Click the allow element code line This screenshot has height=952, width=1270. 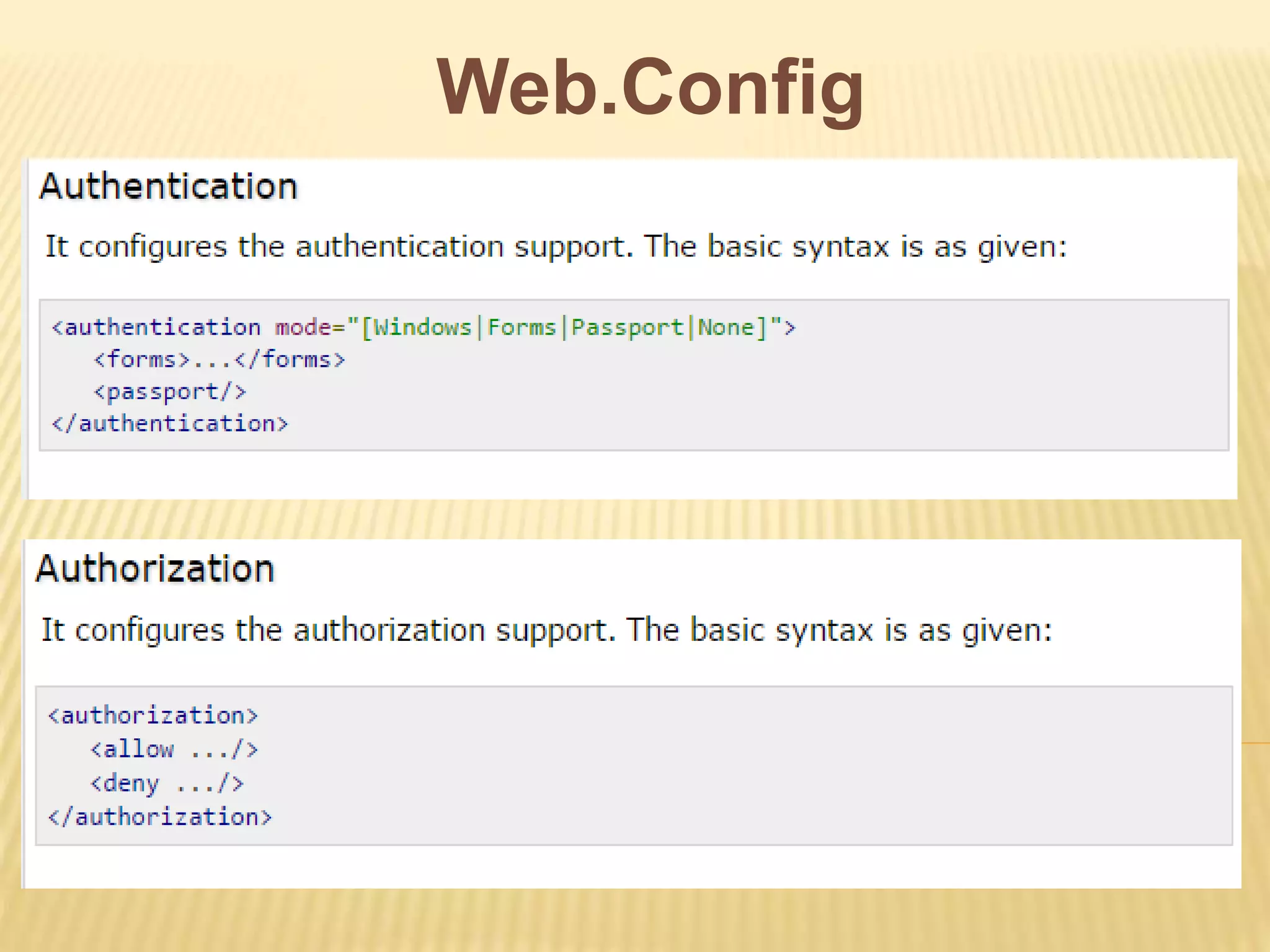174,749
